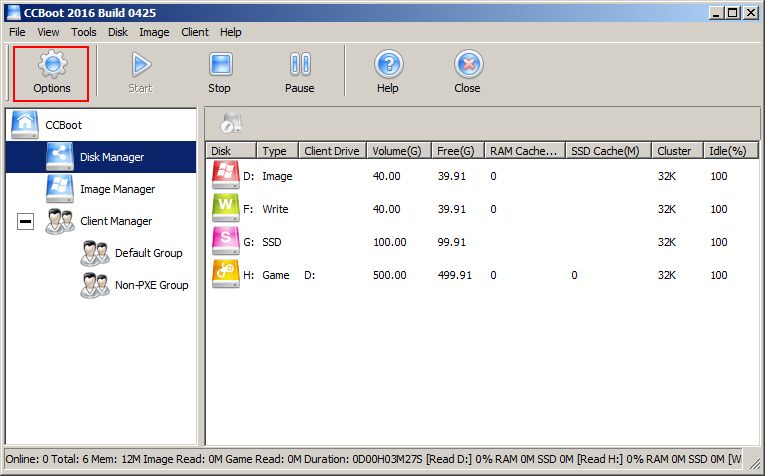The width and height of the screenshot is (765, 476).
Task: Open Help from the toolbar question icon
Action: [388, 74]
